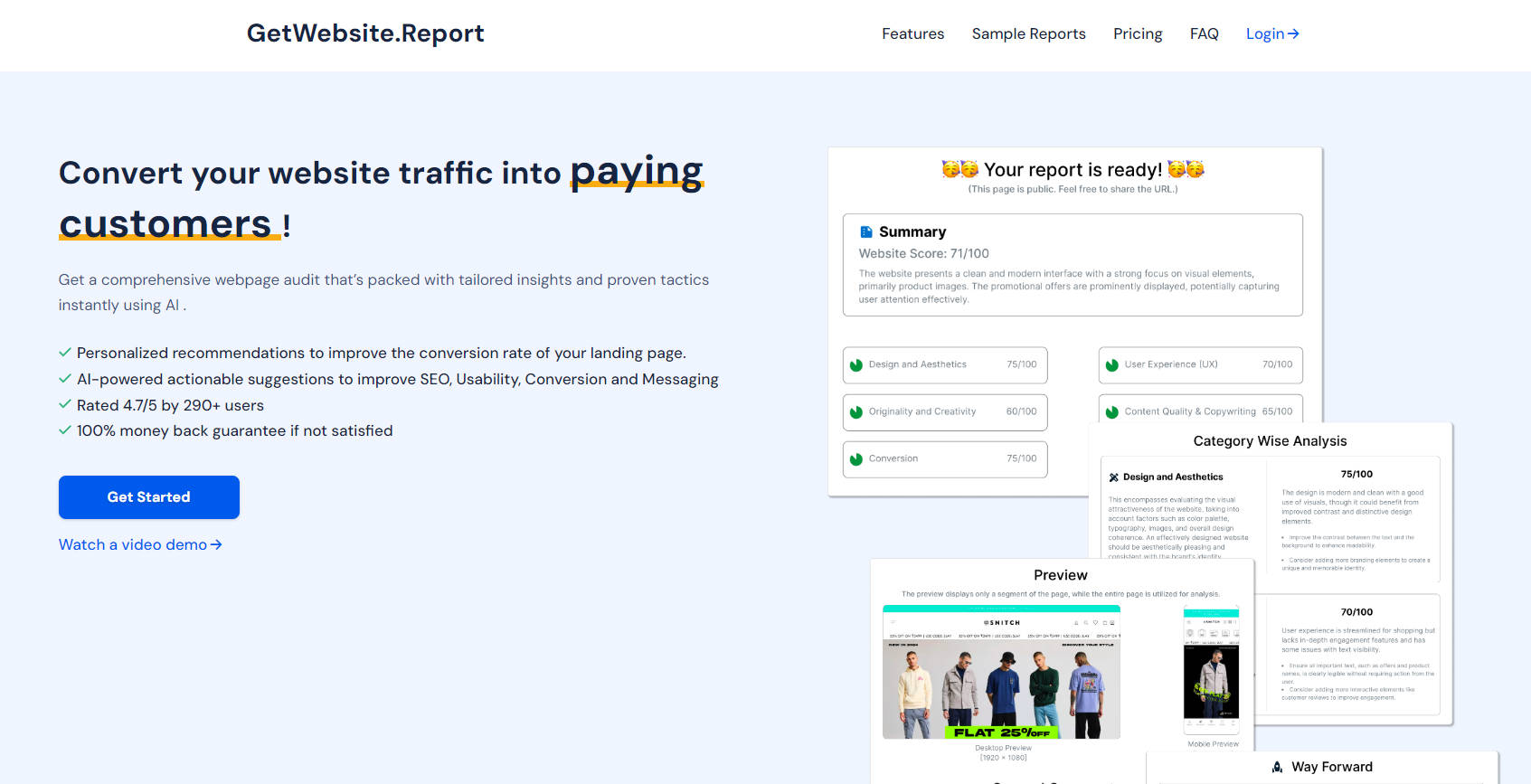Click the checkmark beside Rated 4.7/5
Image resolution: width=1531 pixels, height=784 pixels.
click(x=65, y=404)
